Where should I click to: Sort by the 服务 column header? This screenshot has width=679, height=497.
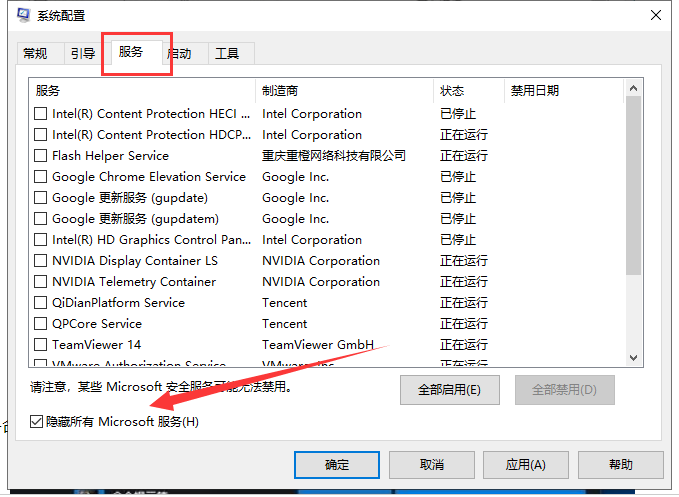pos(140,91)
